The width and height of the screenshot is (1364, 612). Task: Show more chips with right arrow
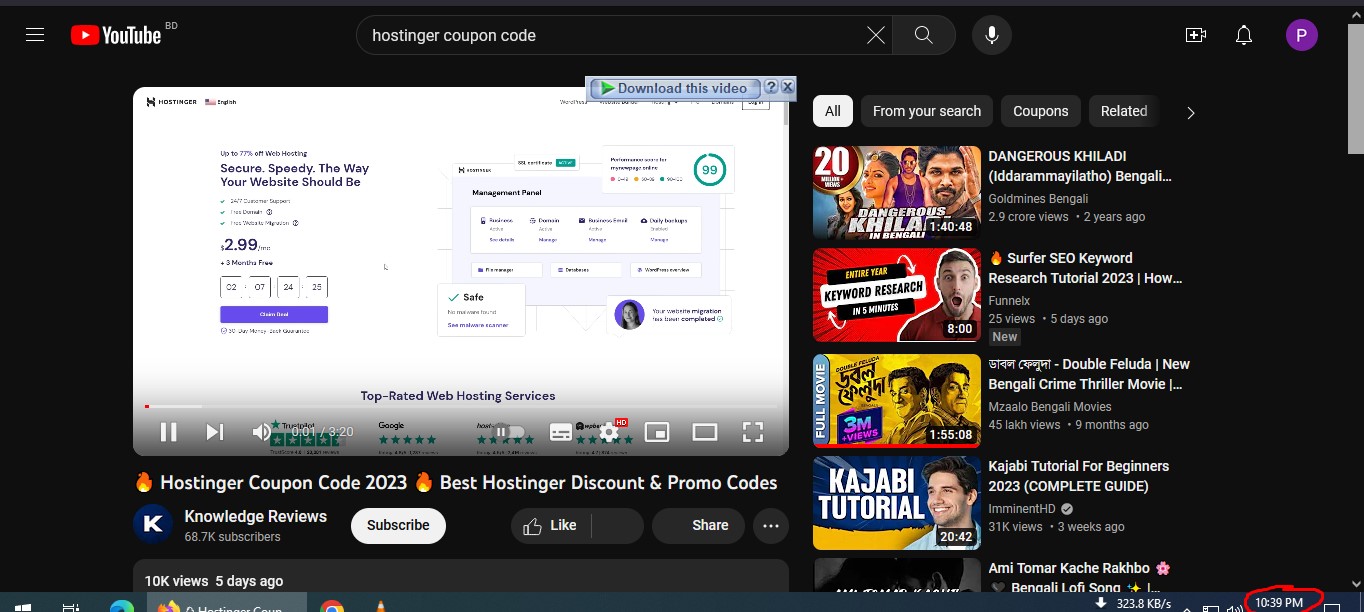[1190, 112]
